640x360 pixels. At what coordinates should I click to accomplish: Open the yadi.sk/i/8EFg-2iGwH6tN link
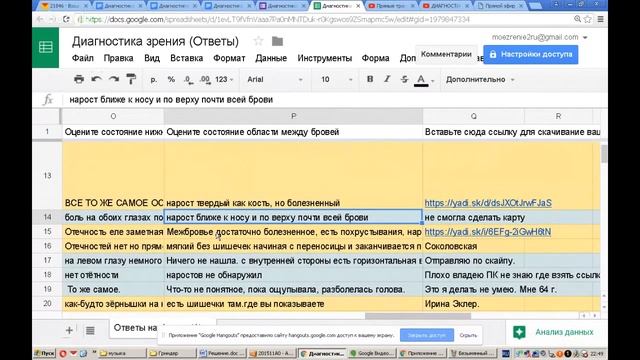tap(487, 232)
